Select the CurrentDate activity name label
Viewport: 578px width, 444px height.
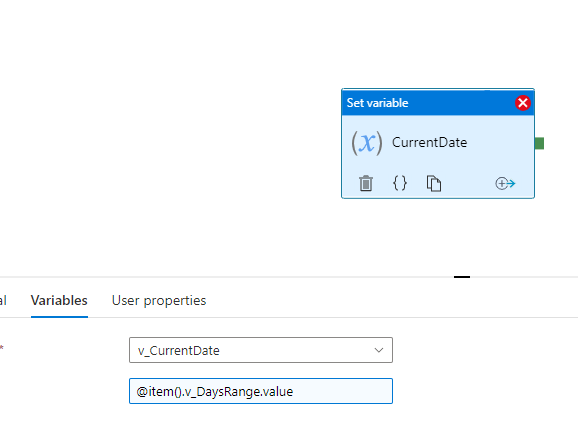coord(429,143)
